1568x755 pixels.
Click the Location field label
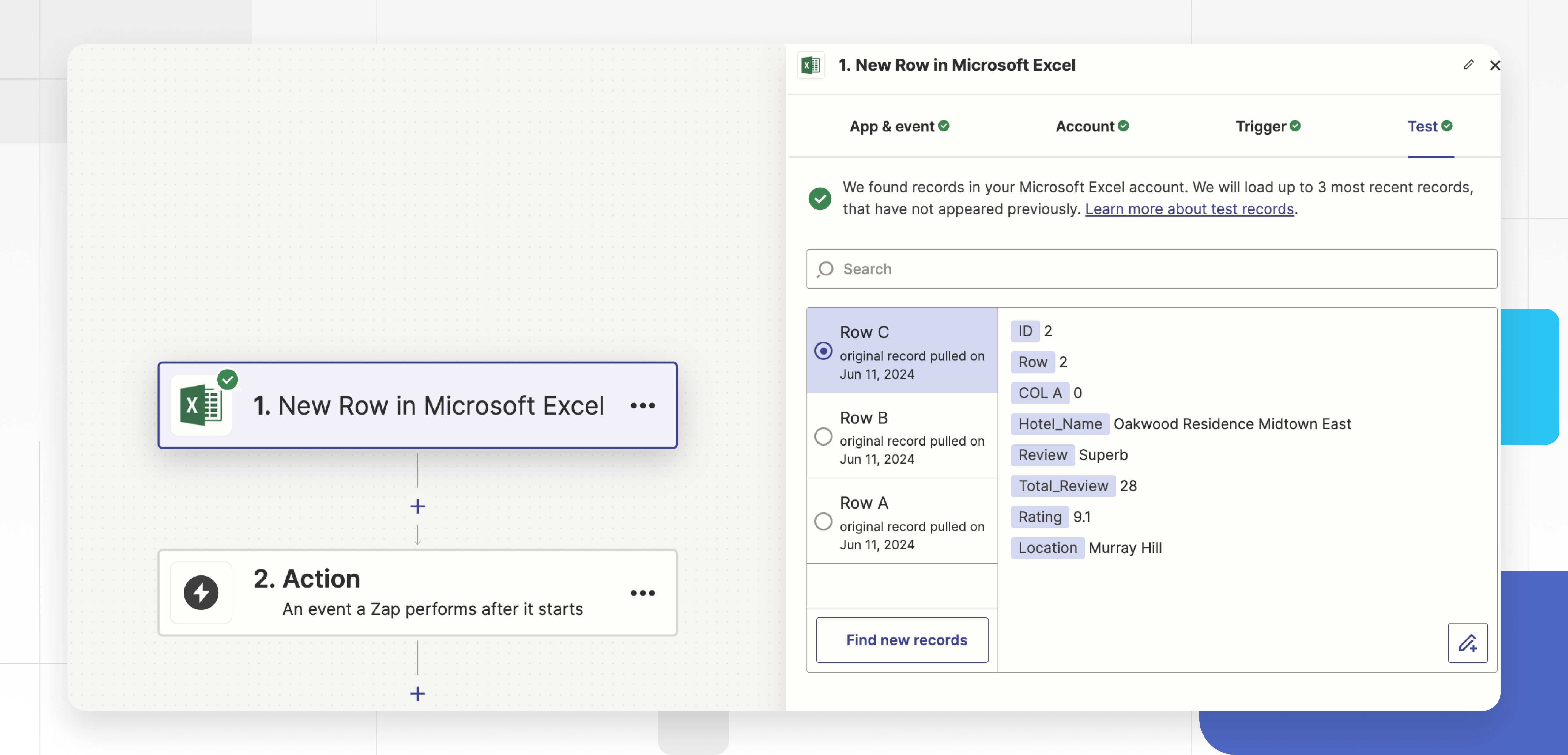point(1047,548)
